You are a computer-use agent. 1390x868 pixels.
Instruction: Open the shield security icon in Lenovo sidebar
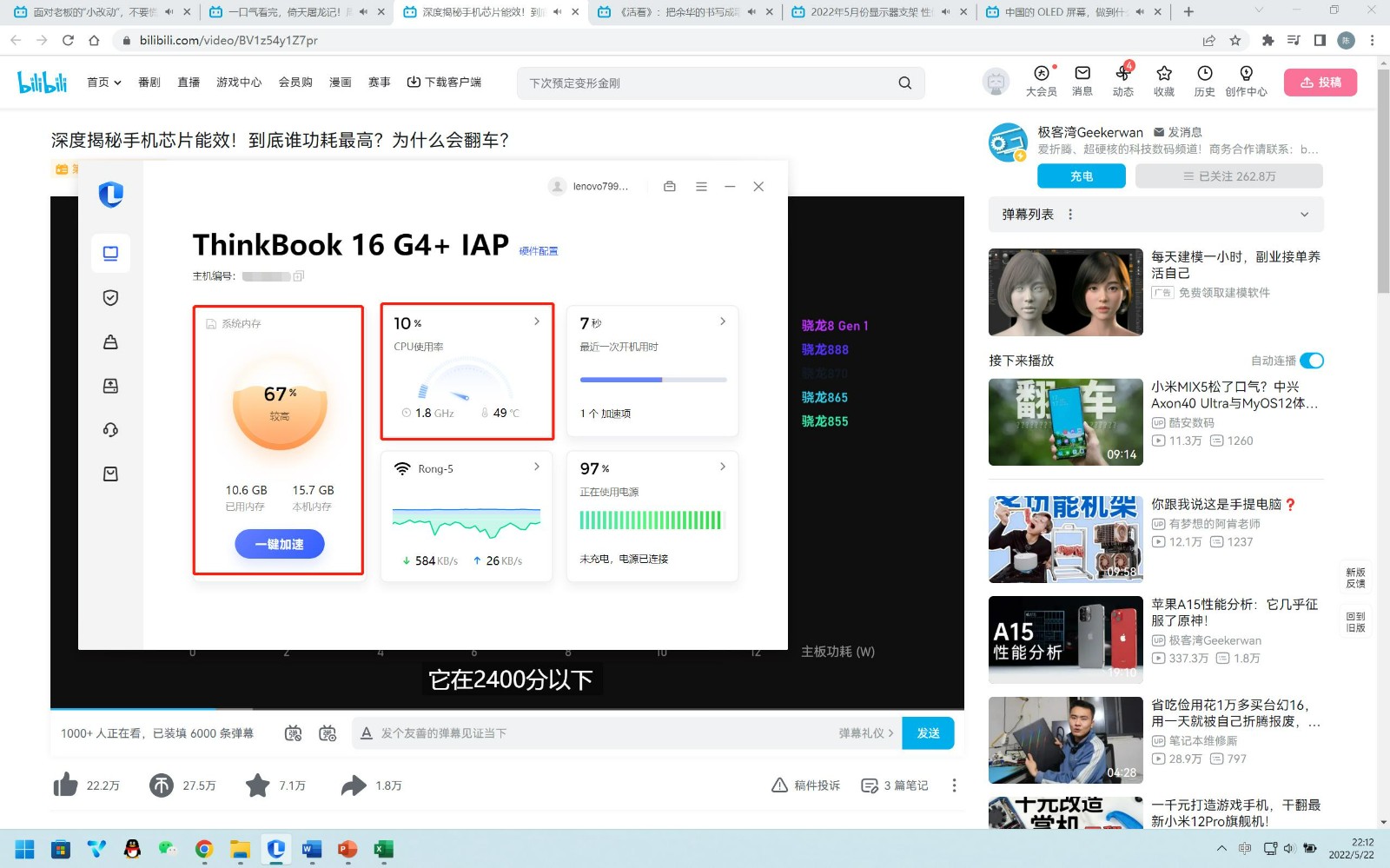point(110,298)
